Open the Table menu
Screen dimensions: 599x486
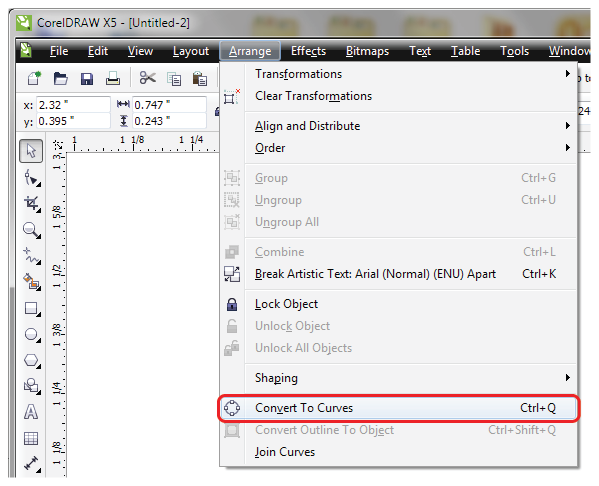pos(465,51)
